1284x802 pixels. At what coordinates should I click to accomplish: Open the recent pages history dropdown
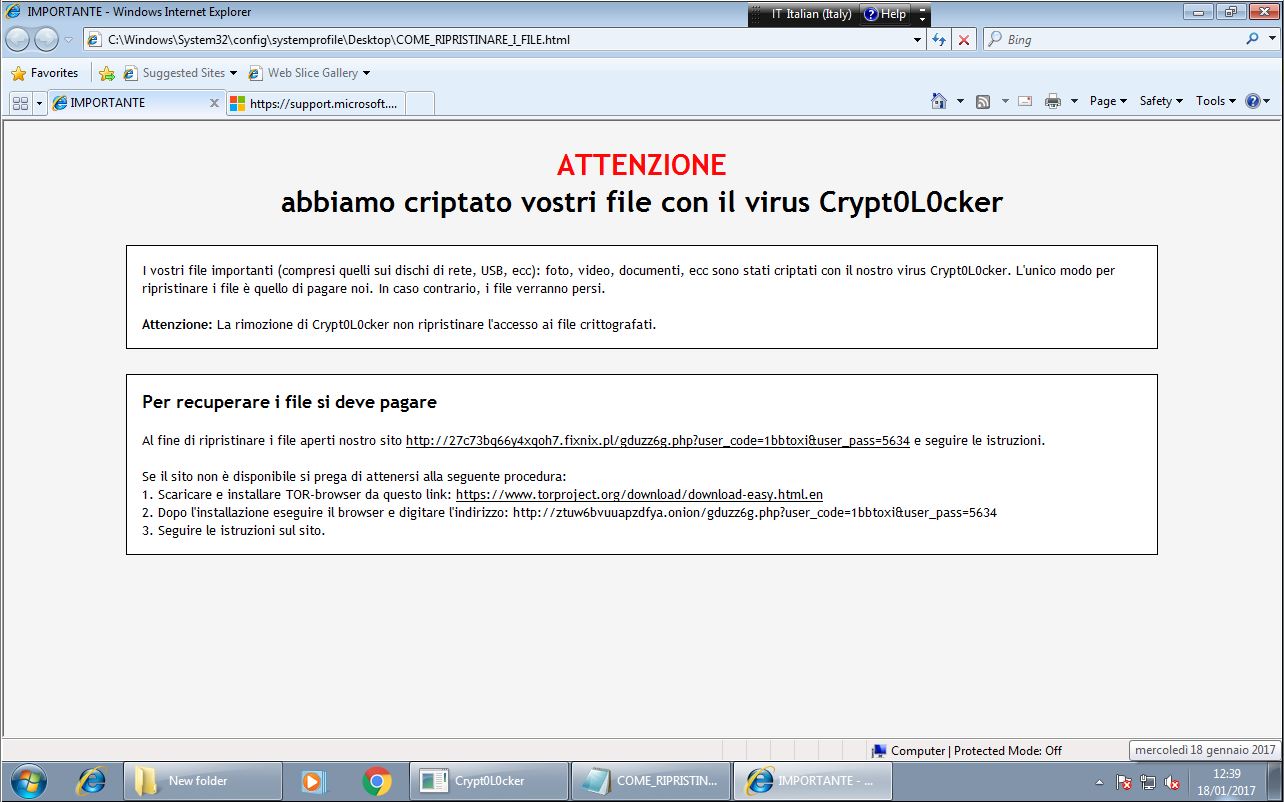(x=68, y=40)
